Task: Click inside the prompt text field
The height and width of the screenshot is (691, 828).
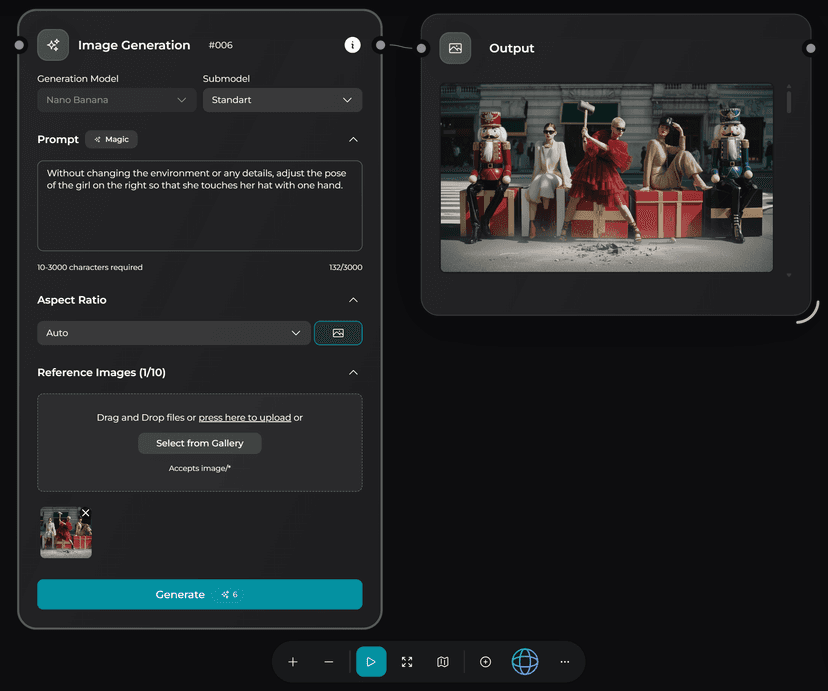Action: pyautogui.click(x=199, y=215)
